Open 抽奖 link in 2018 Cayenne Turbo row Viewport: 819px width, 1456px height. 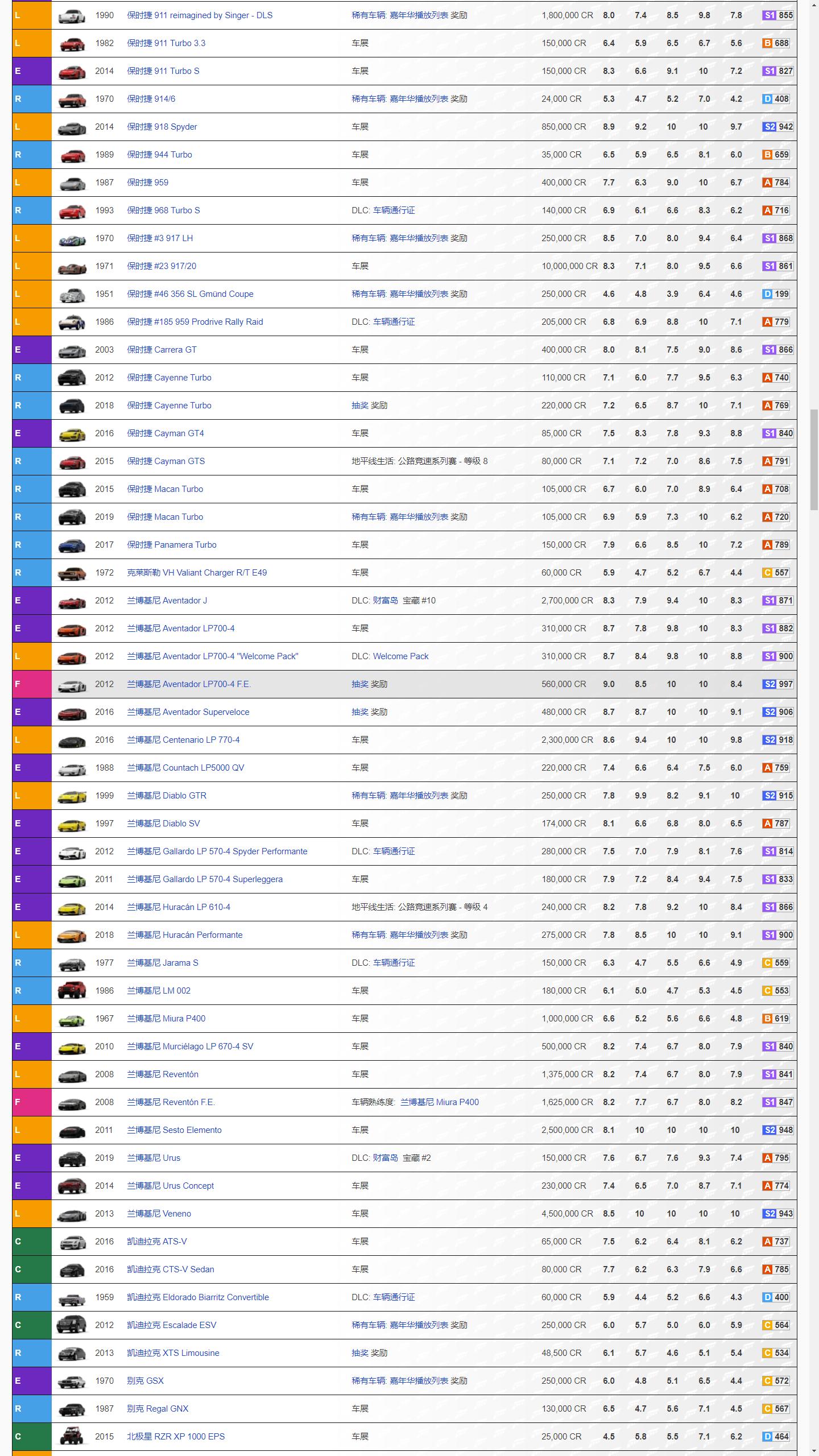[x=360, y=406]
